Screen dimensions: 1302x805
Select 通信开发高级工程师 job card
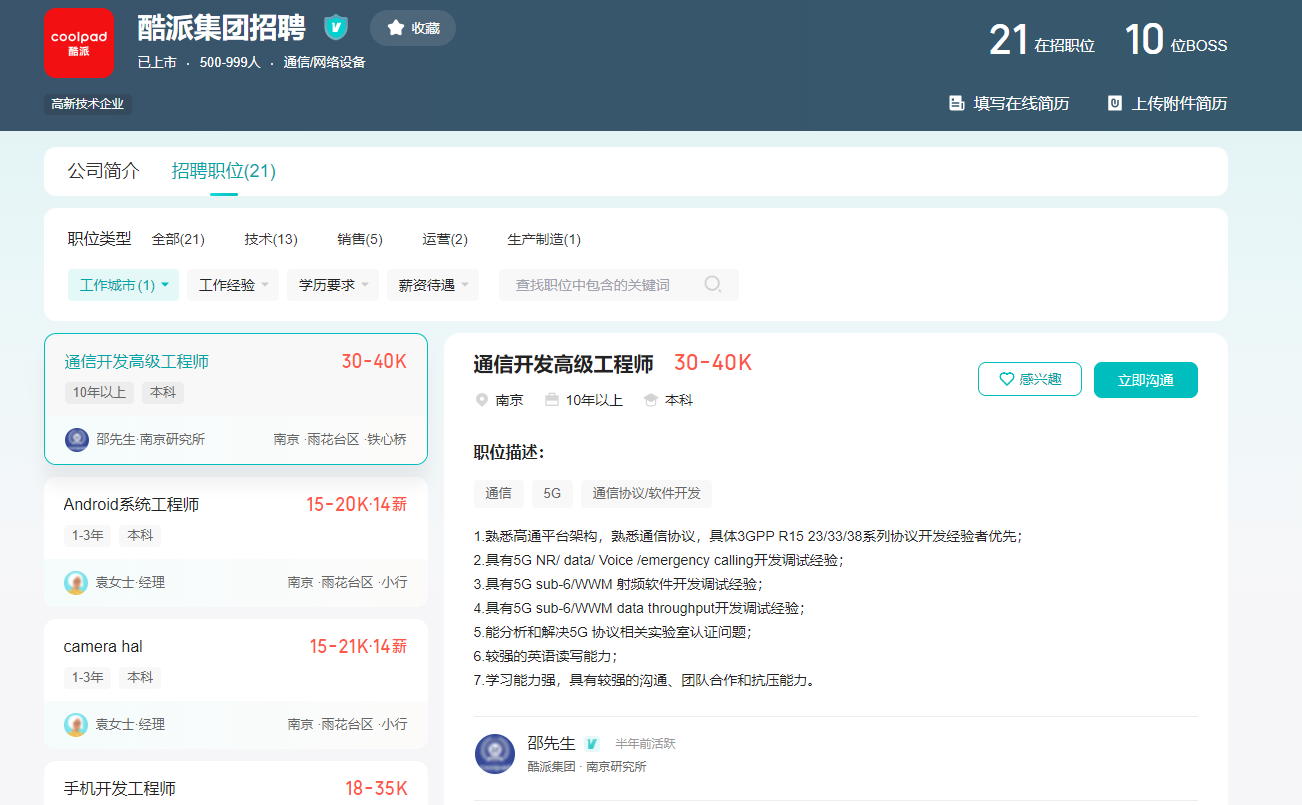point(236,399)
